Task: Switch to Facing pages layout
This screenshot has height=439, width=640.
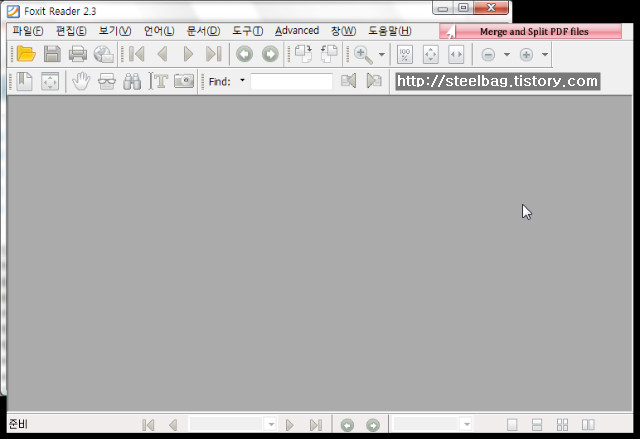Action: [588, 425]
